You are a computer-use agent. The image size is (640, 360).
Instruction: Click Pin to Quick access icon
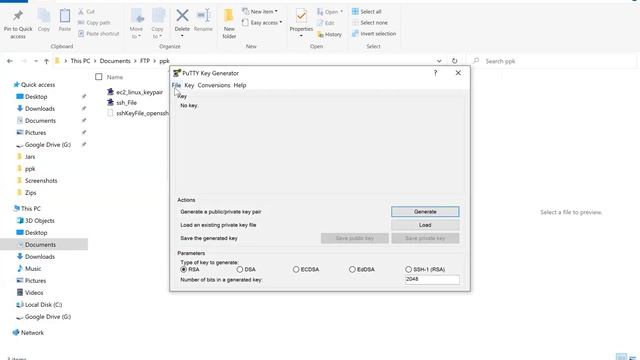[18, 16]
